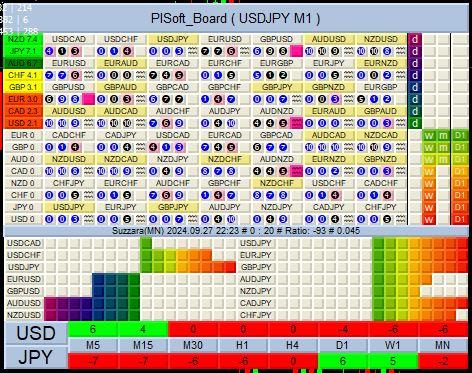Screen dimensions: 472x373
Task: Click the large JPY currency button
Action: [x=36, y=357]
